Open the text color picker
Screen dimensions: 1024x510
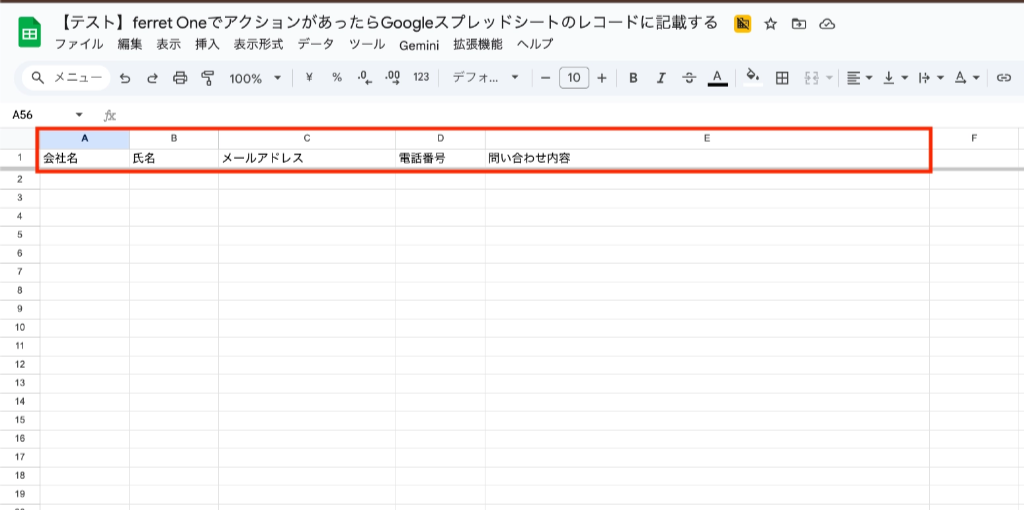pos(718,78)
